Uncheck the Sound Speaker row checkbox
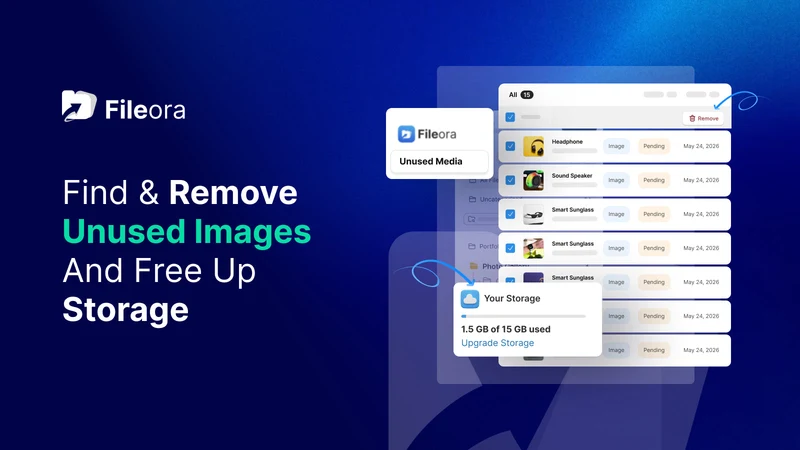Image resolution: width=800 pixels, height=450 pixels. [510, 180]
